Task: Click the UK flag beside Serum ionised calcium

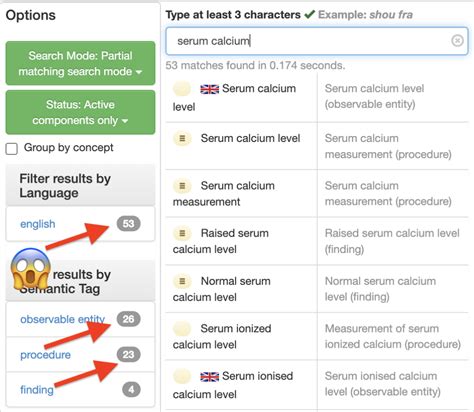Action: (209, 377)
